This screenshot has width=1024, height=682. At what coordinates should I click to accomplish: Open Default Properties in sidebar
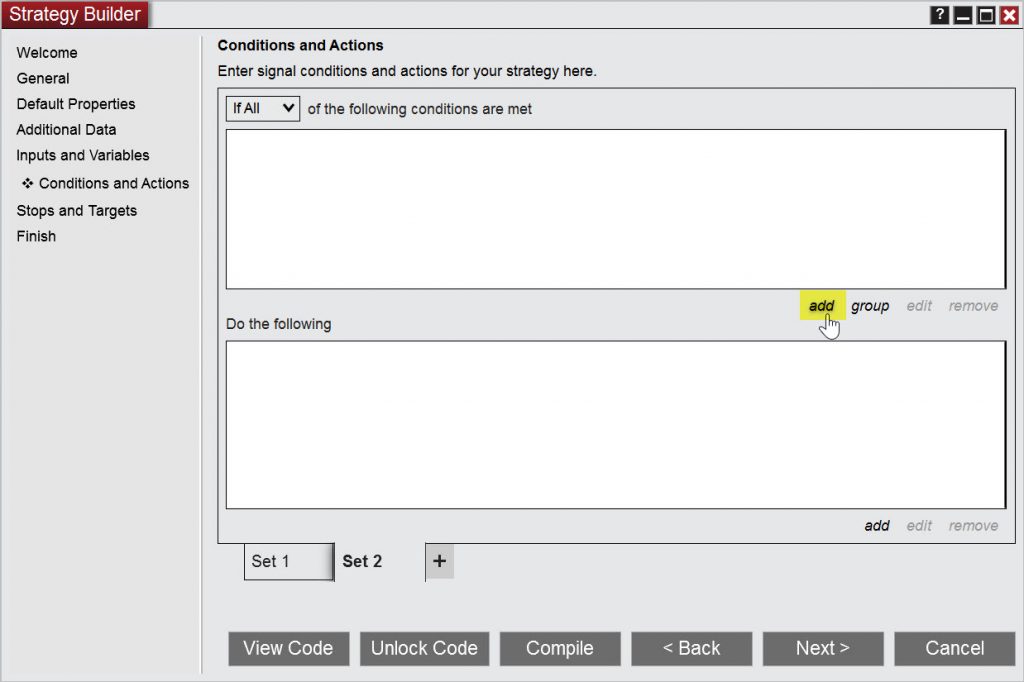[x=76, y=104]
